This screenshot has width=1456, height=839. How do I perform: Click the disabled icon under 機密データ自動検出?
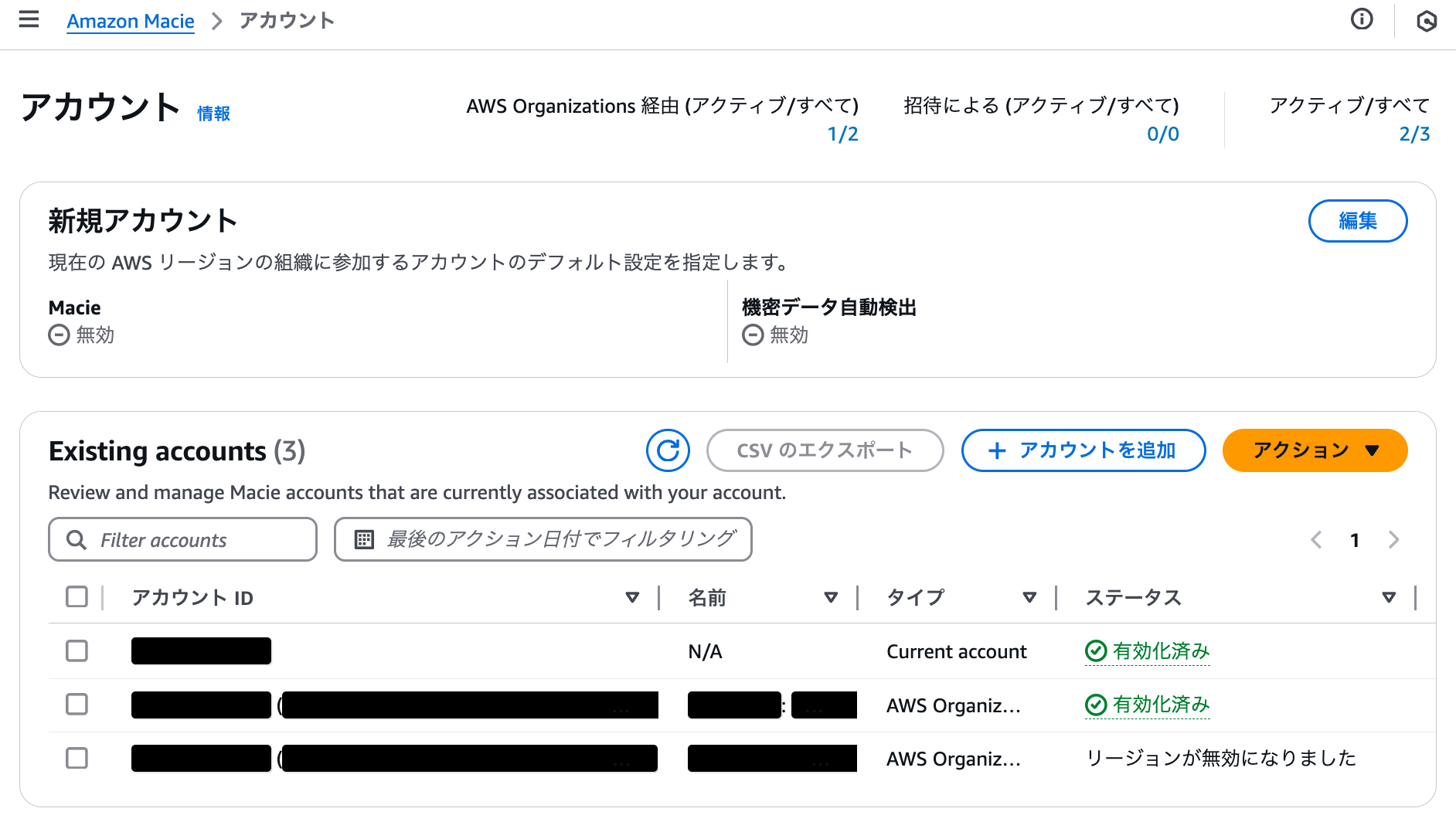pyautogui.click(x=753, y=335)
